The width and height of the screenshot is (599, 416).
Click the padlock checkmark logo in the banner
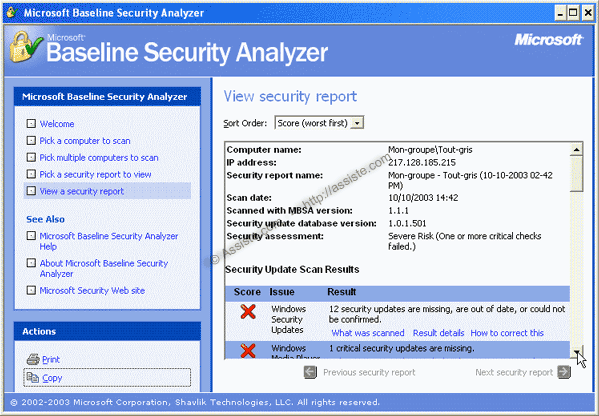25,47
